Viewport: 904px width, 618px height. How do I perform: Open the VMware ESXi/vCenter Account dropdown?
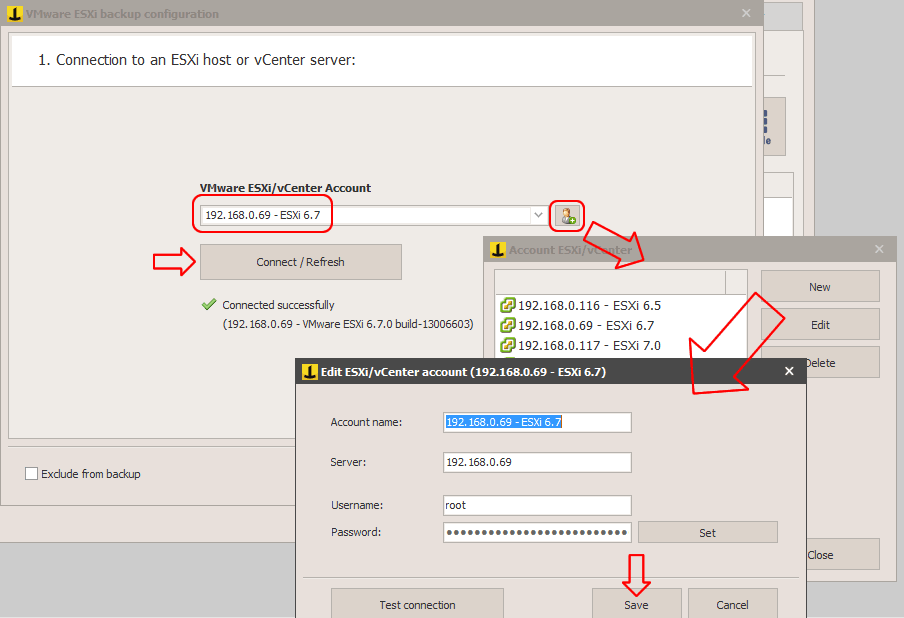coord(538,215)
